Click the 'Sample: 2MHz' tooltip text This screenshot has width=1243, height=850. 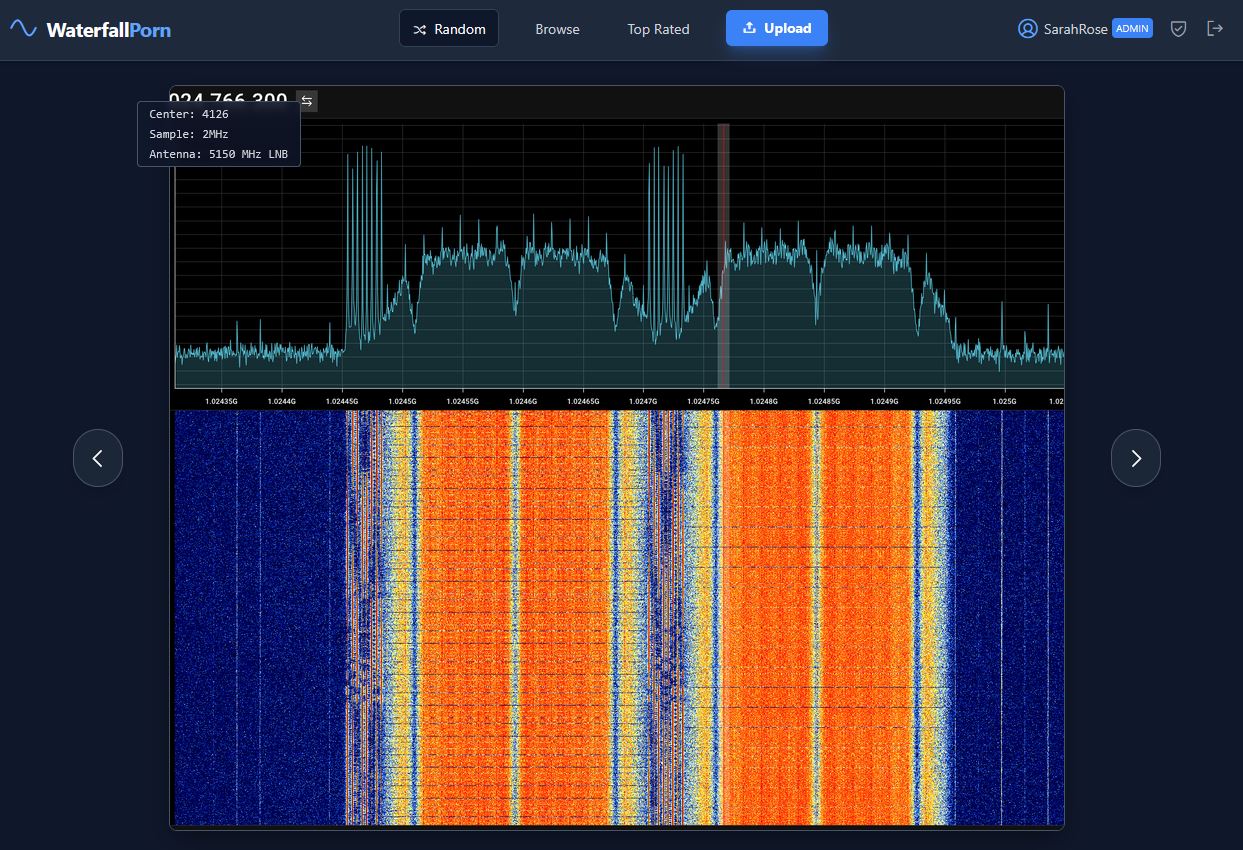pyautogui.click(x=189, y=134)
